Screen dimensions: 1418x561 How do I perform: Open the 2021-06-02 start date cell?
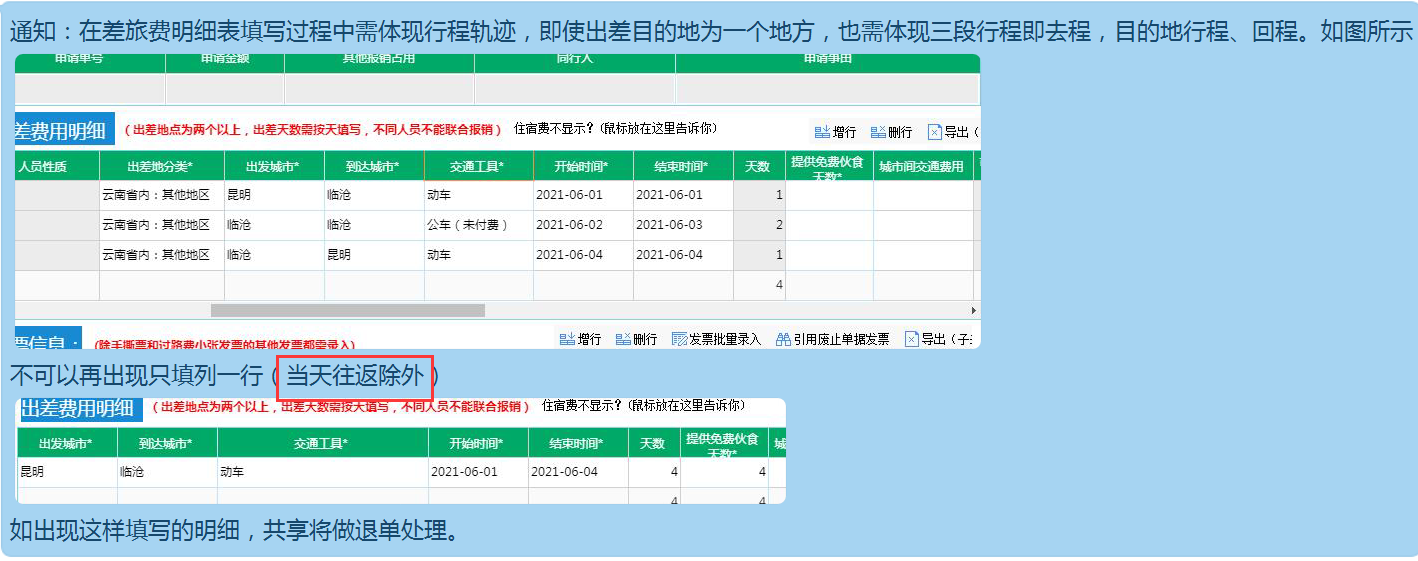click(570, 225)
